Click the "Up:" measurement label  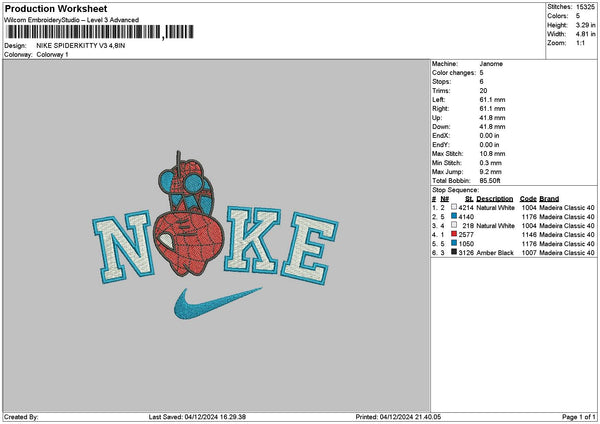pos(437,118)
